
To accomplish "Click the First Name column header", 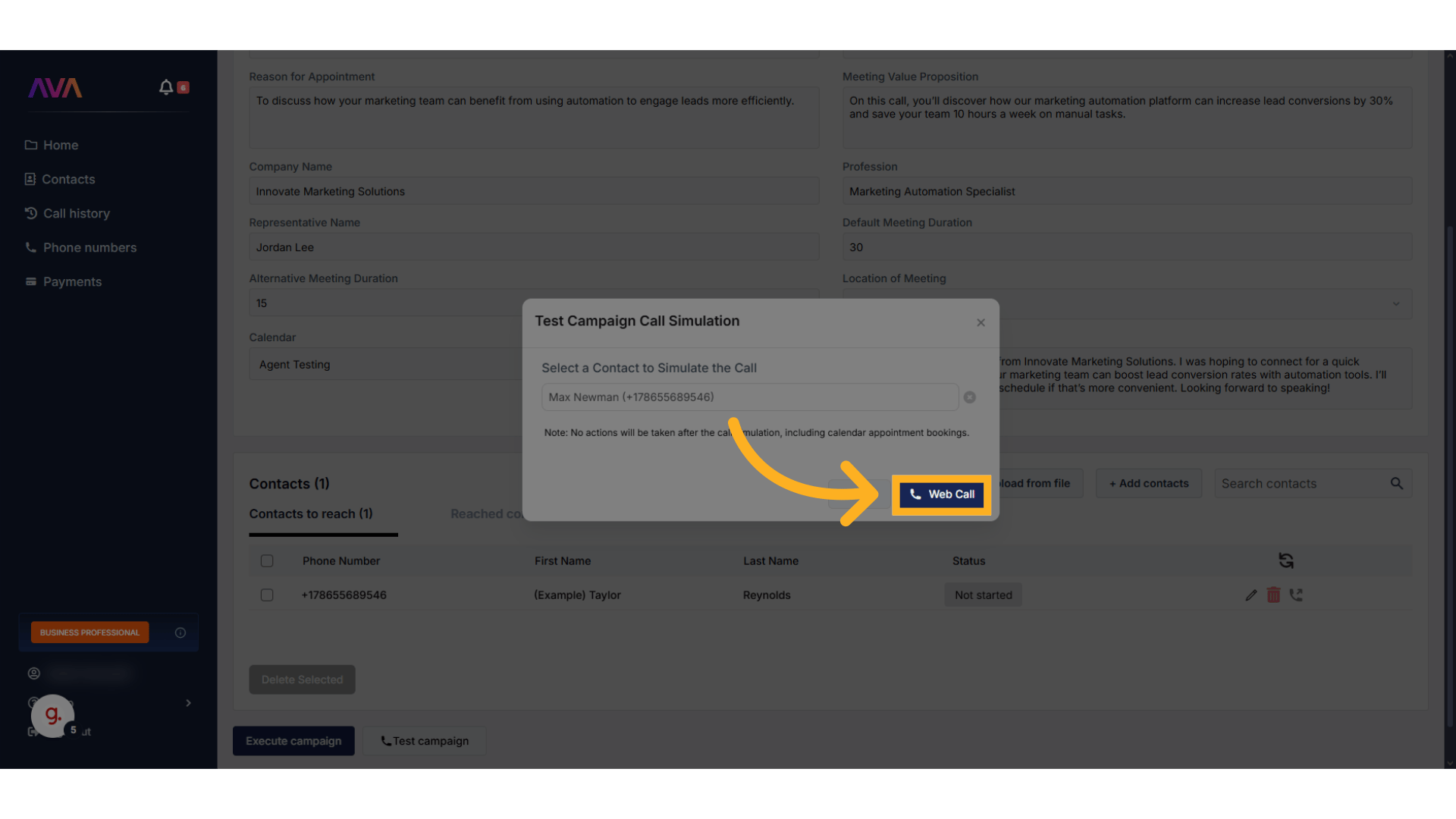I will click(x=563, y=561).
